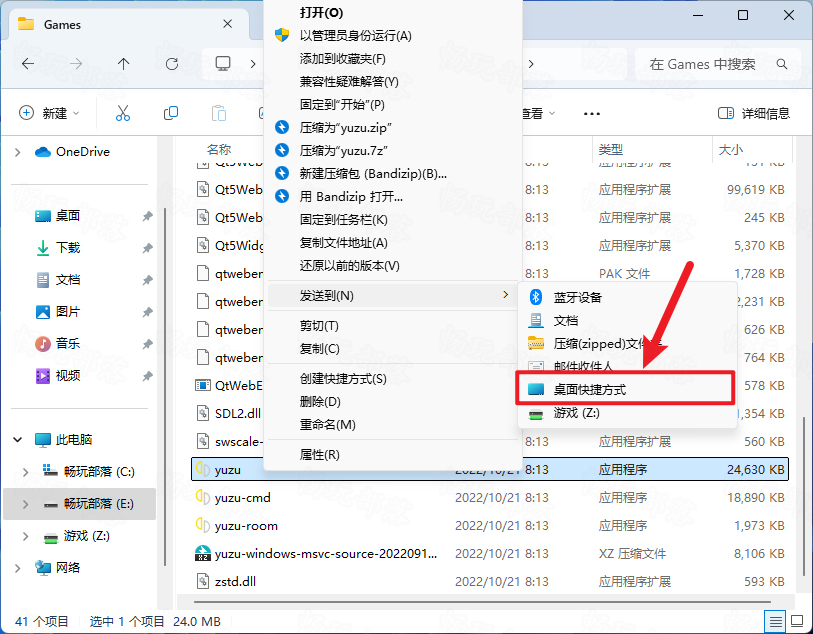Switch to large thumbnails view icon
This screenshot has width=813, height=634.
796,621
